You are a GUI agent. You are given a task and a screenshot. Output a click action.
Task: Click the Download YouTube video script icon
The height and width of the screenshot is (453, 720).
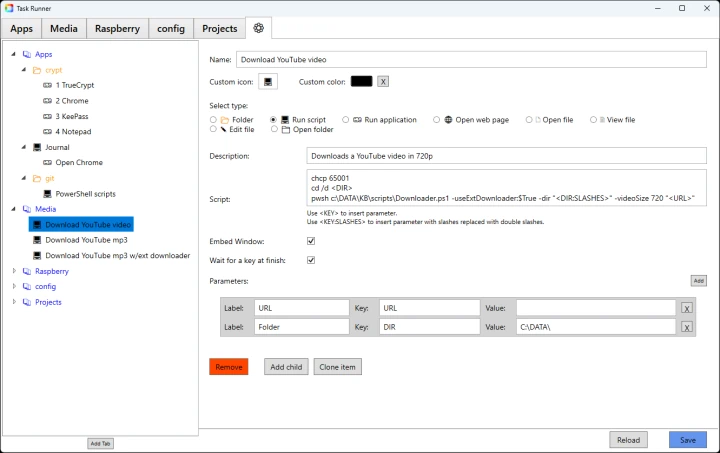[37, 224]
